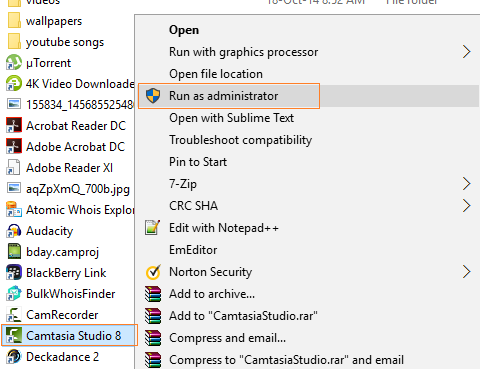Choose Open from the context menu

tap(184, 30)
